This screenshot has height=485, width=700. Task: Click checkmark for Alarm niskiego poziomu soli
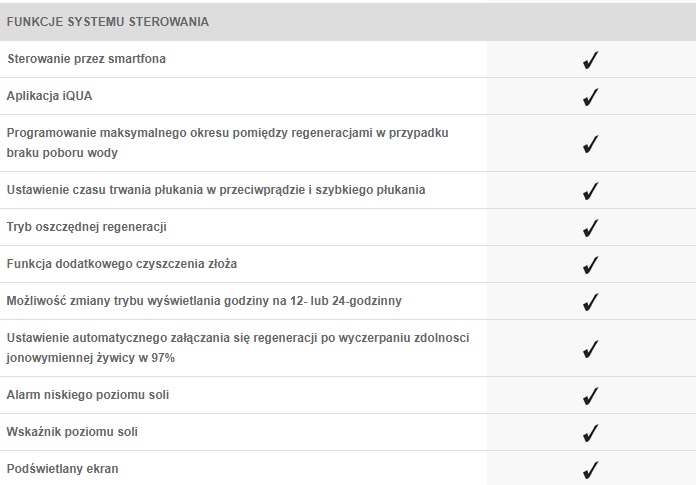click(x=590, y=396)
